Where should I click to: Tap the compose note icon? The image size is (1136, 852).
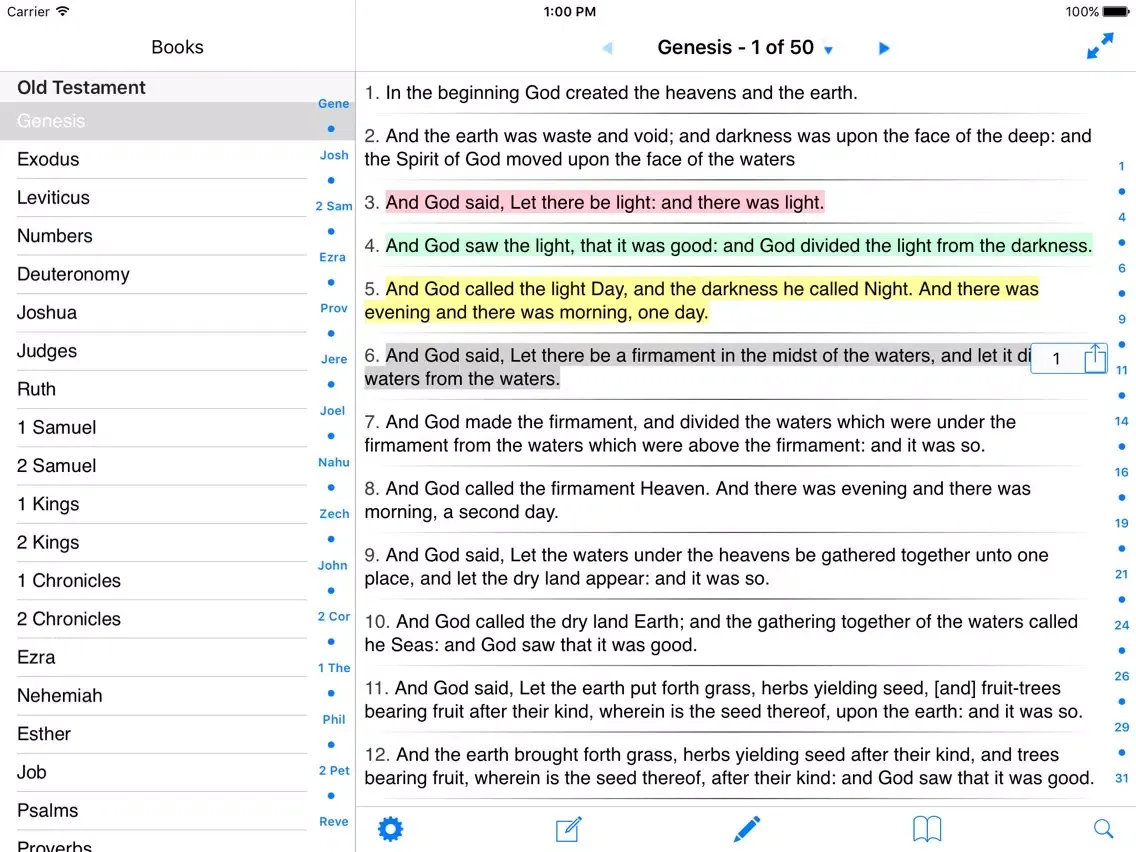point(569,829)
